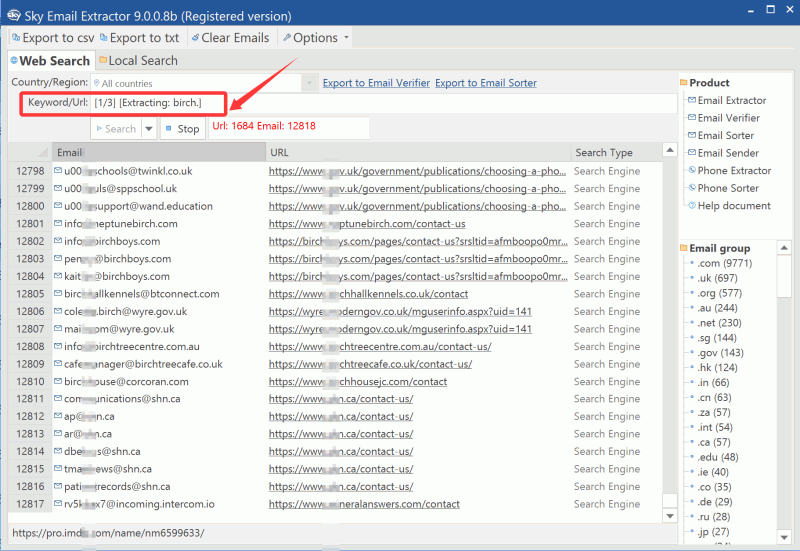Viewport: 800px width, 551px height.
Task: Open the Options dropdown menu
Action: [x=316, y=38]
